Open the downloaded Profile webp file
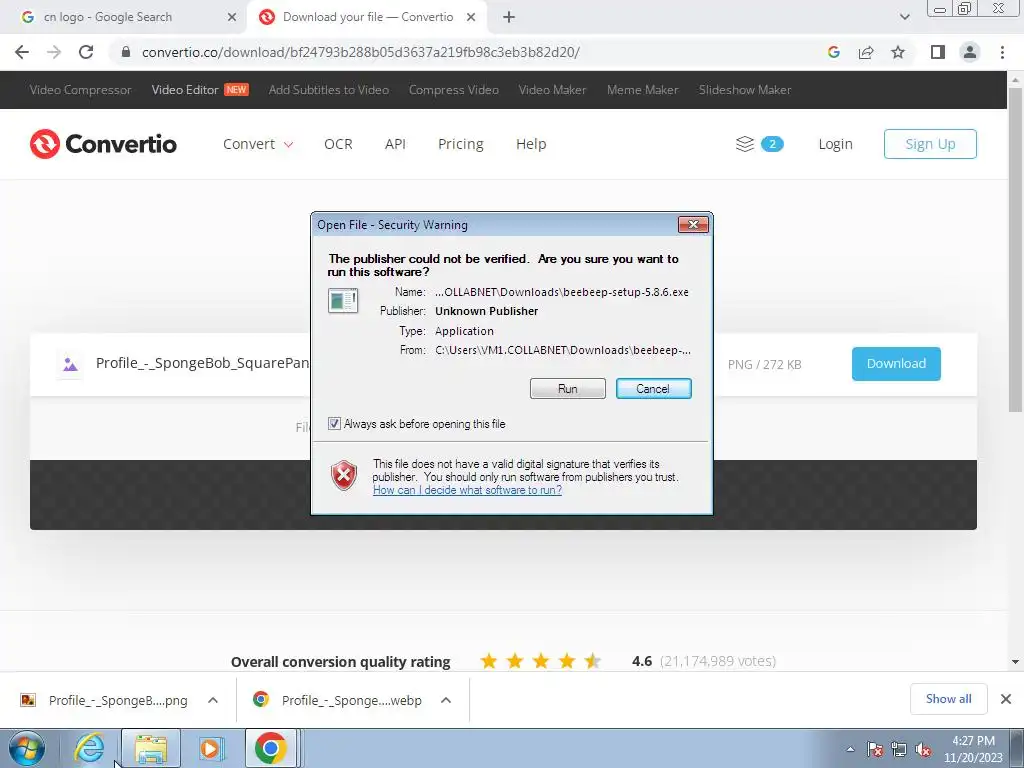Viewport: 1024px width, 768px height. 338,700
